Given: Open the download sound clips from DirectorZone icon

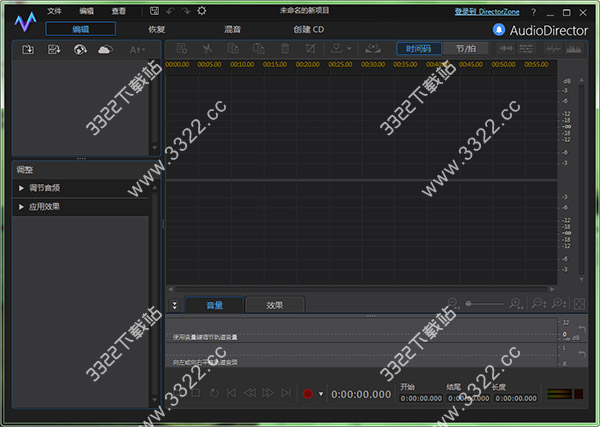Looking at the screenshot, I should (80, 49).
